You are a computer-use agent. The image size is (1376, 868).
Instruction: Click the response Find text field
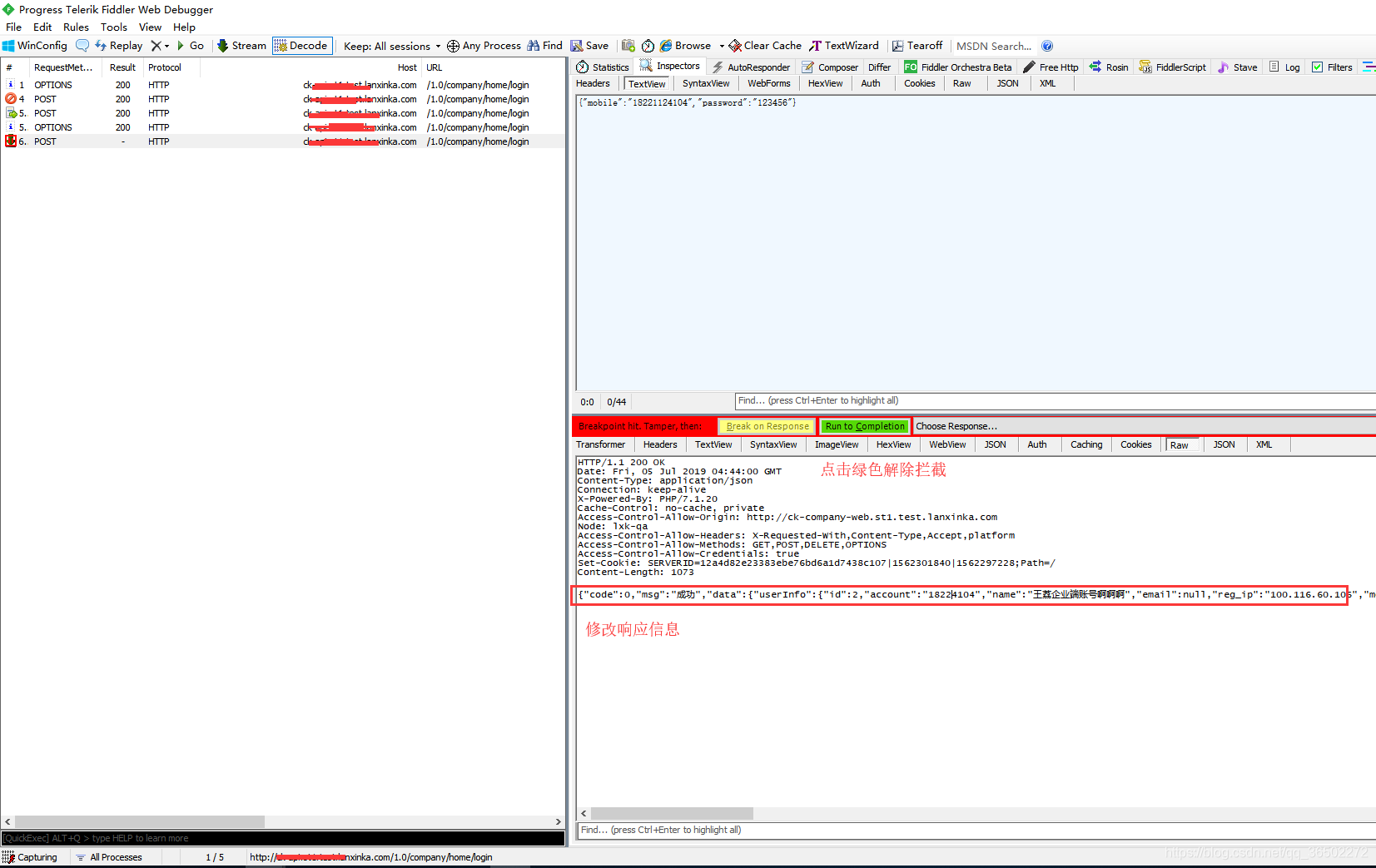click(x=976, y=831)
